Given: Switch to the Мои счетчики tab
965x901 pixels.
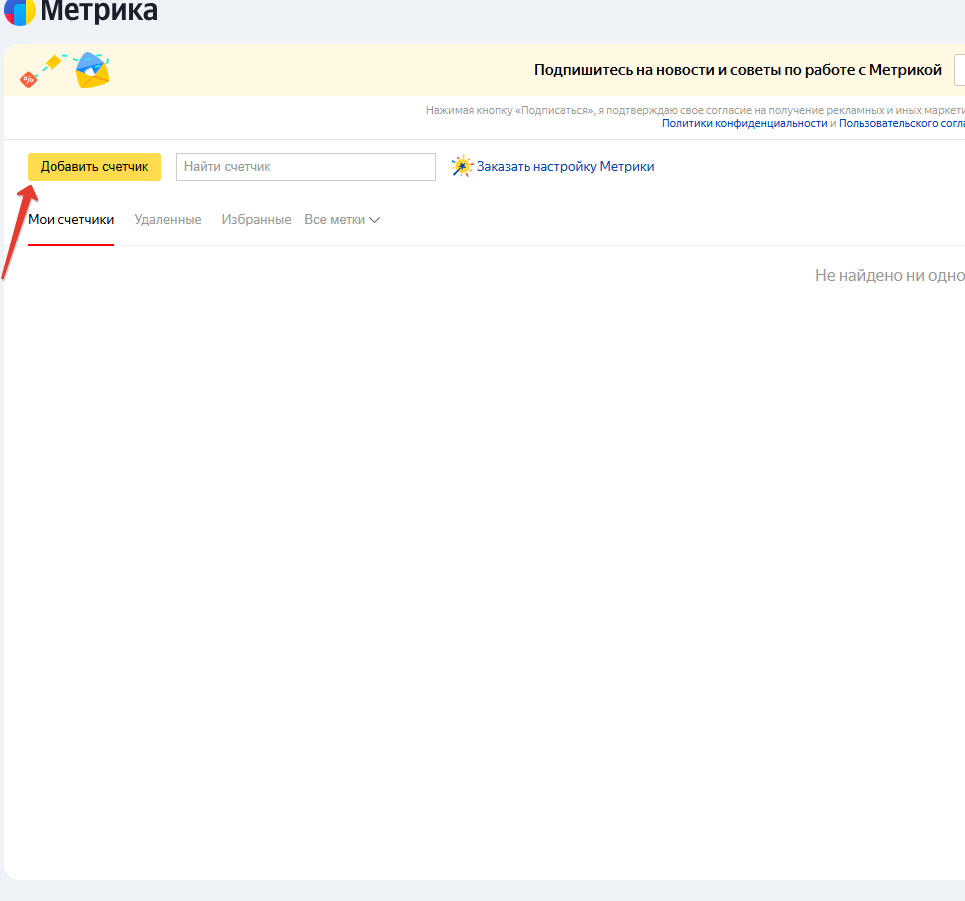Looking at the screenshot, I should (x=71, y=220).
